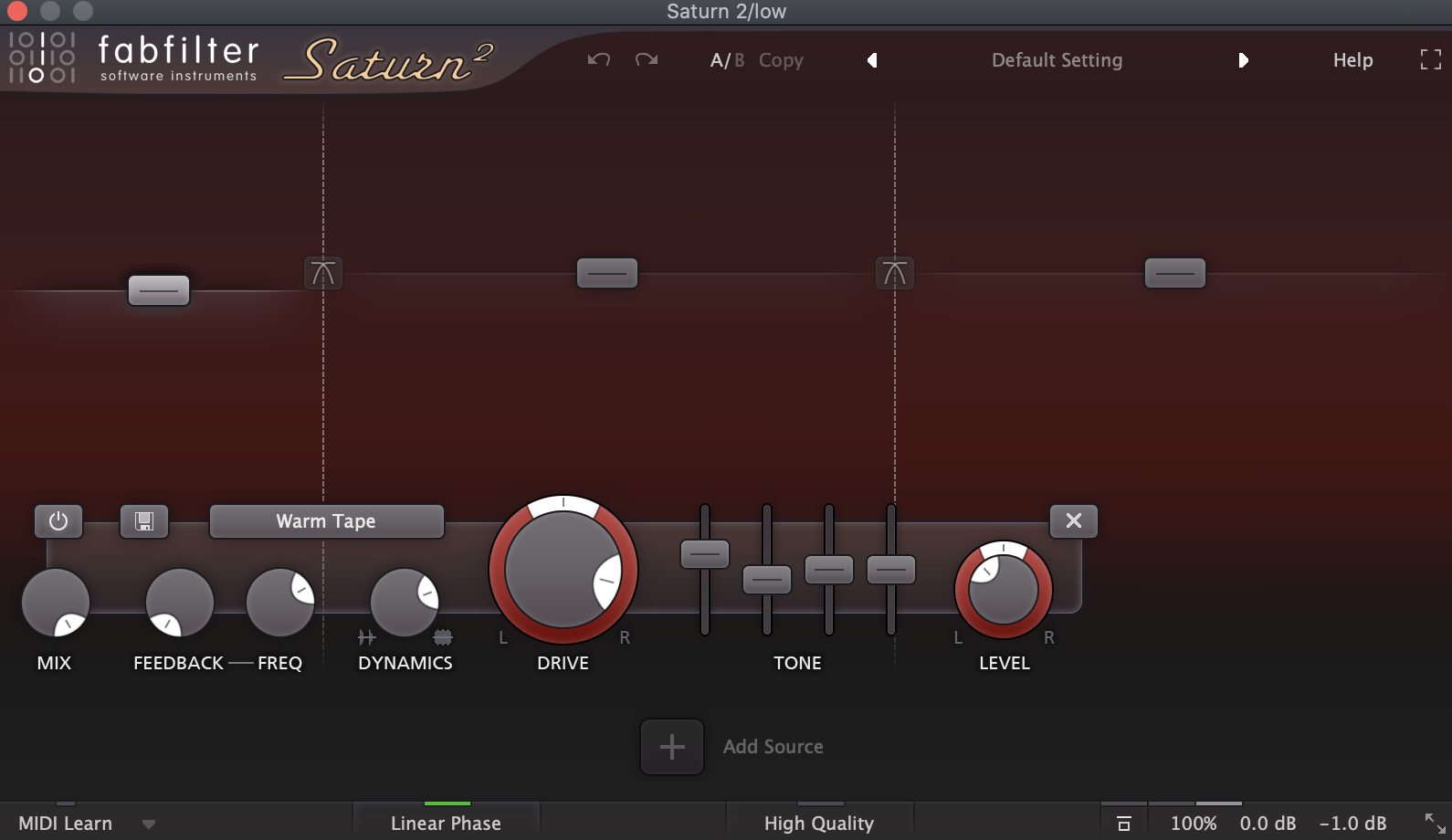Toggle Linear Phase mode
Screen dimensions: 1452x840
[447, 824]
